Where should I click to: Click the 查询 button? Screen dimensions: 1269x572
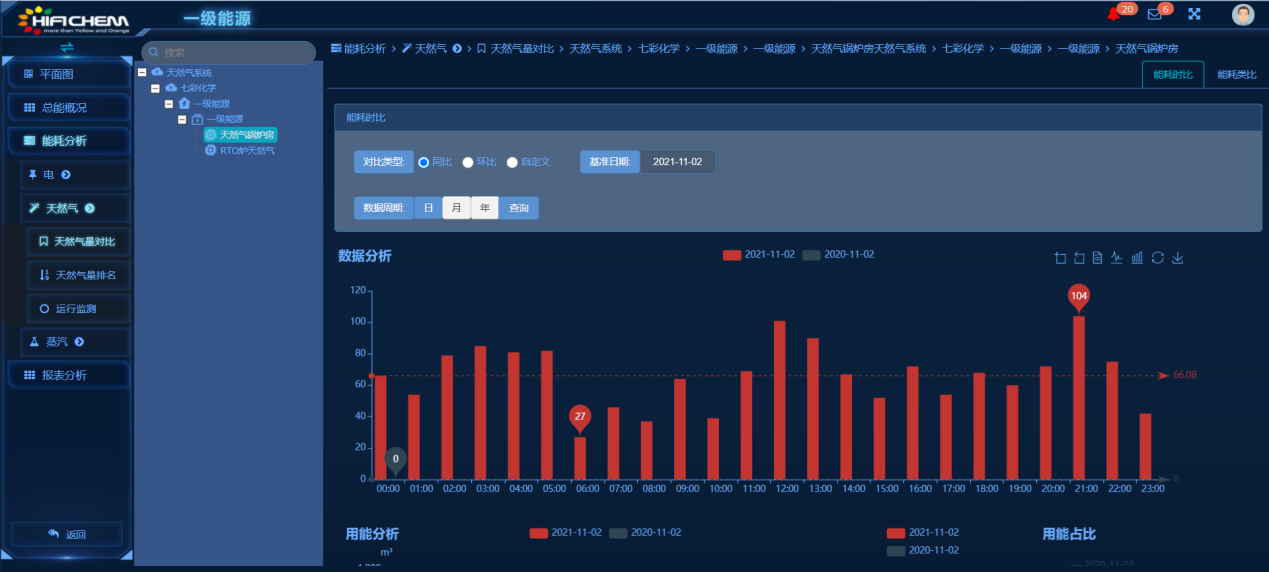518,208
